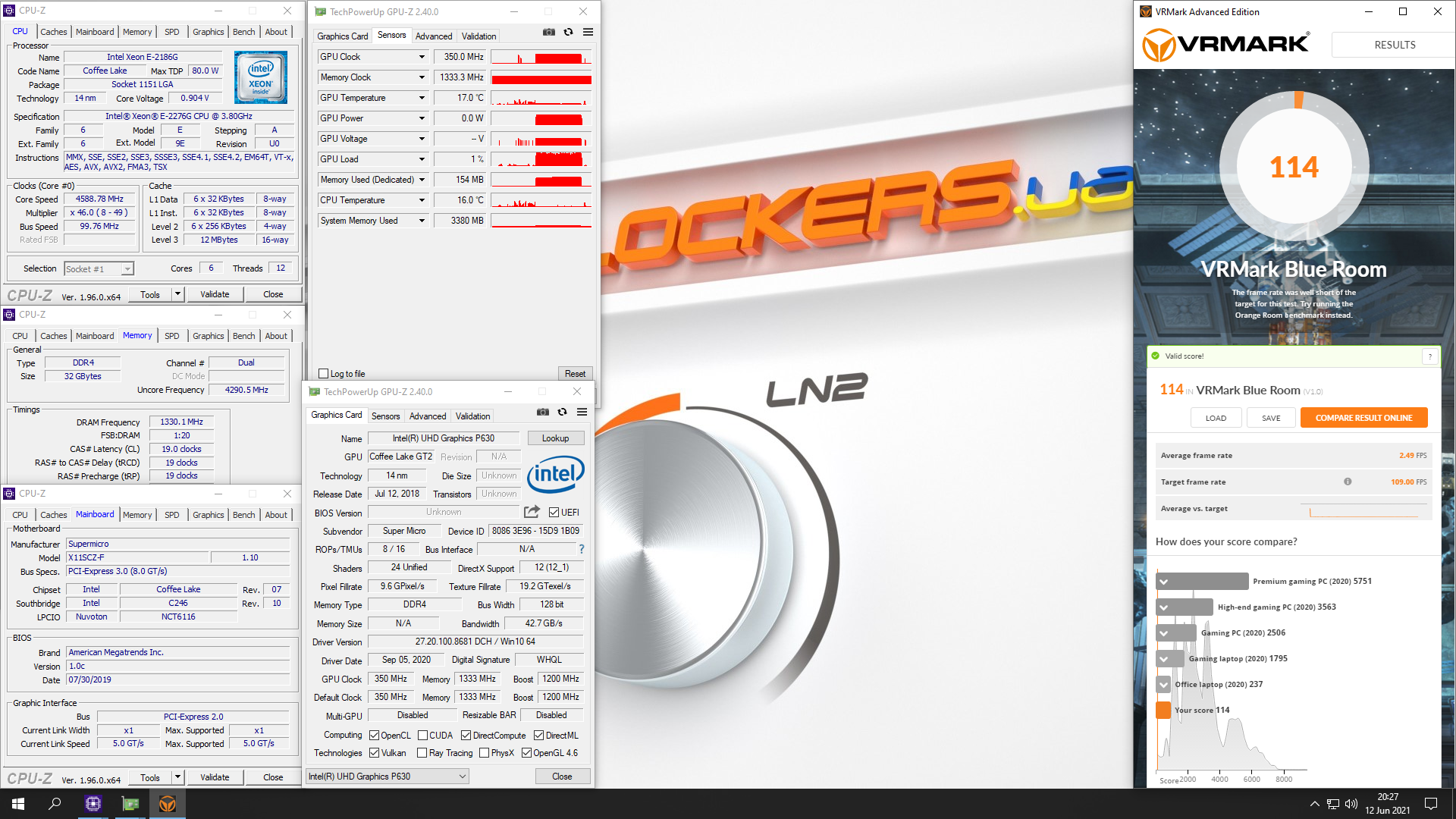Open Windows Search from the taskbar
The height and width of the screenshot is (819, 1456).
coord(55,804)
